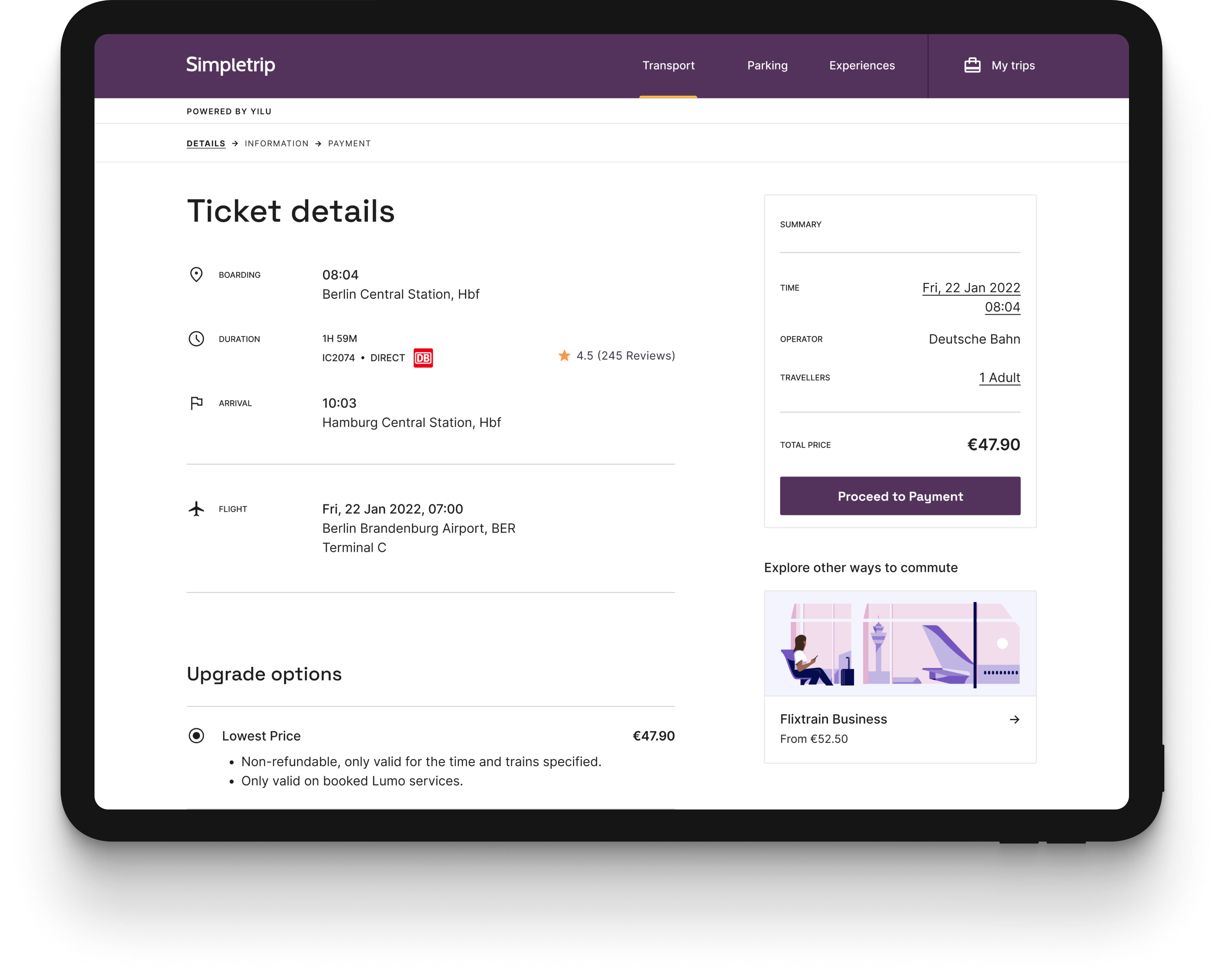The image size is (1225, 980).
Task: Click the Payment breadcrumb step
Action: (349, 144)
